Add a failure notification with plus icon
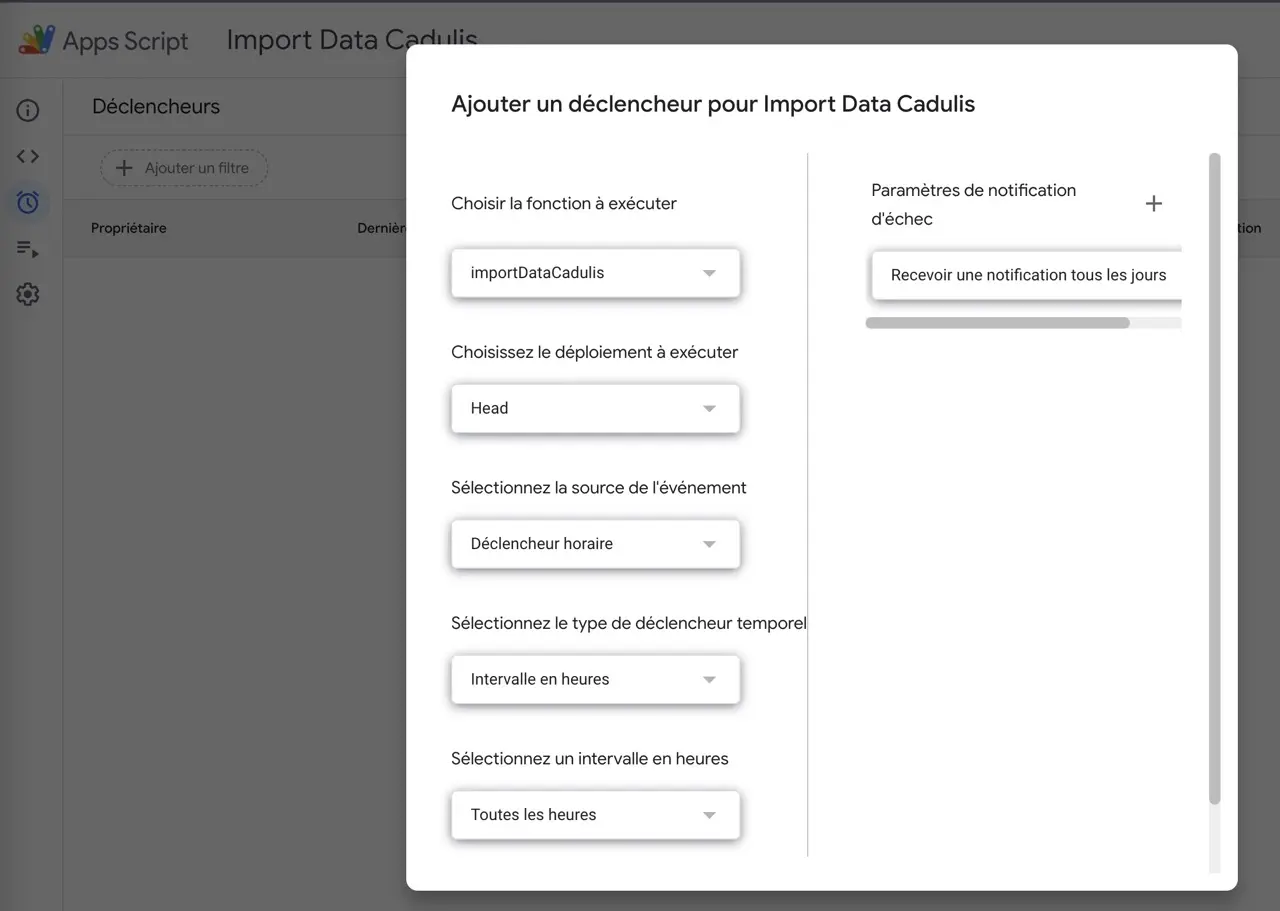The image size is (1280, 911). click(1153, 204)
